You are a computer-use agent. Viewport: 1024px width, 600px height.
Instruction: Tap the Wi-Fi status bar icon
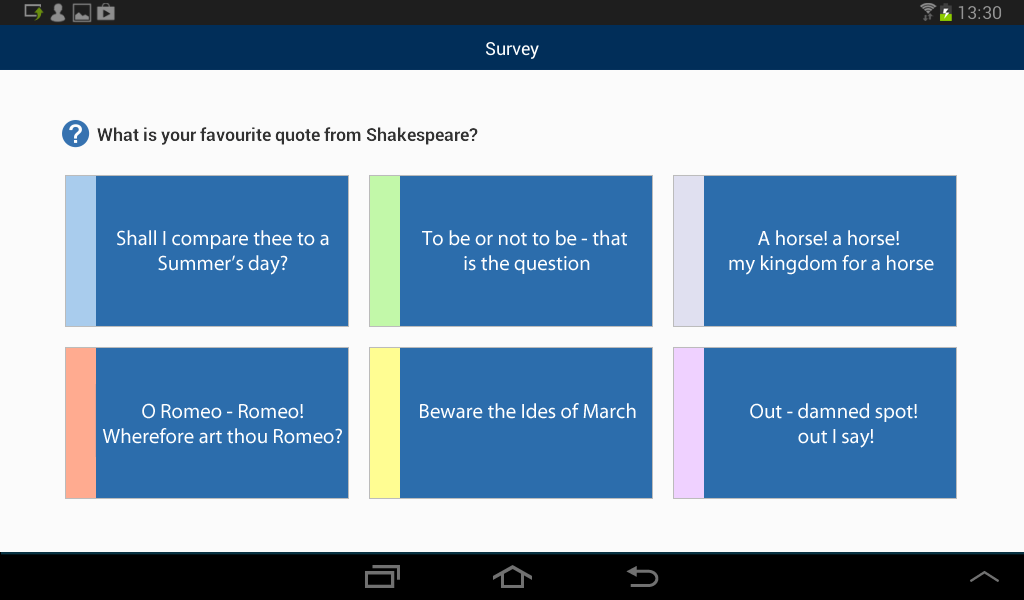point(927,12)
